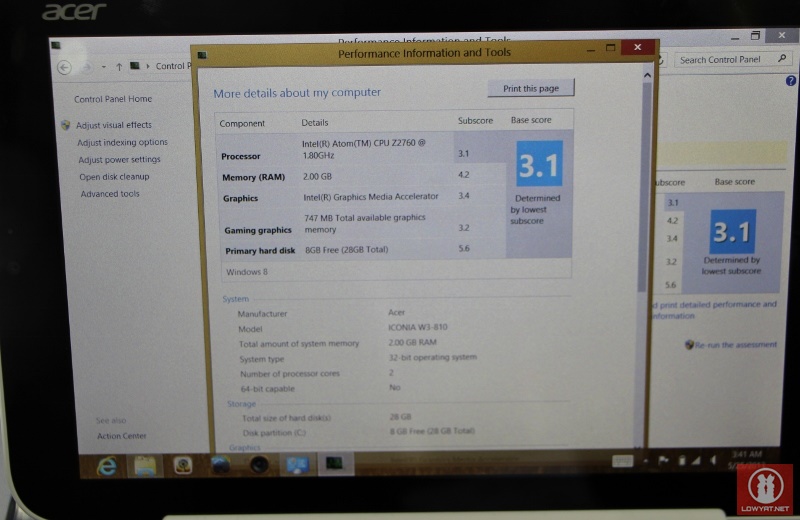Click the 4.2 subscore in details window

tap(463, 175)
